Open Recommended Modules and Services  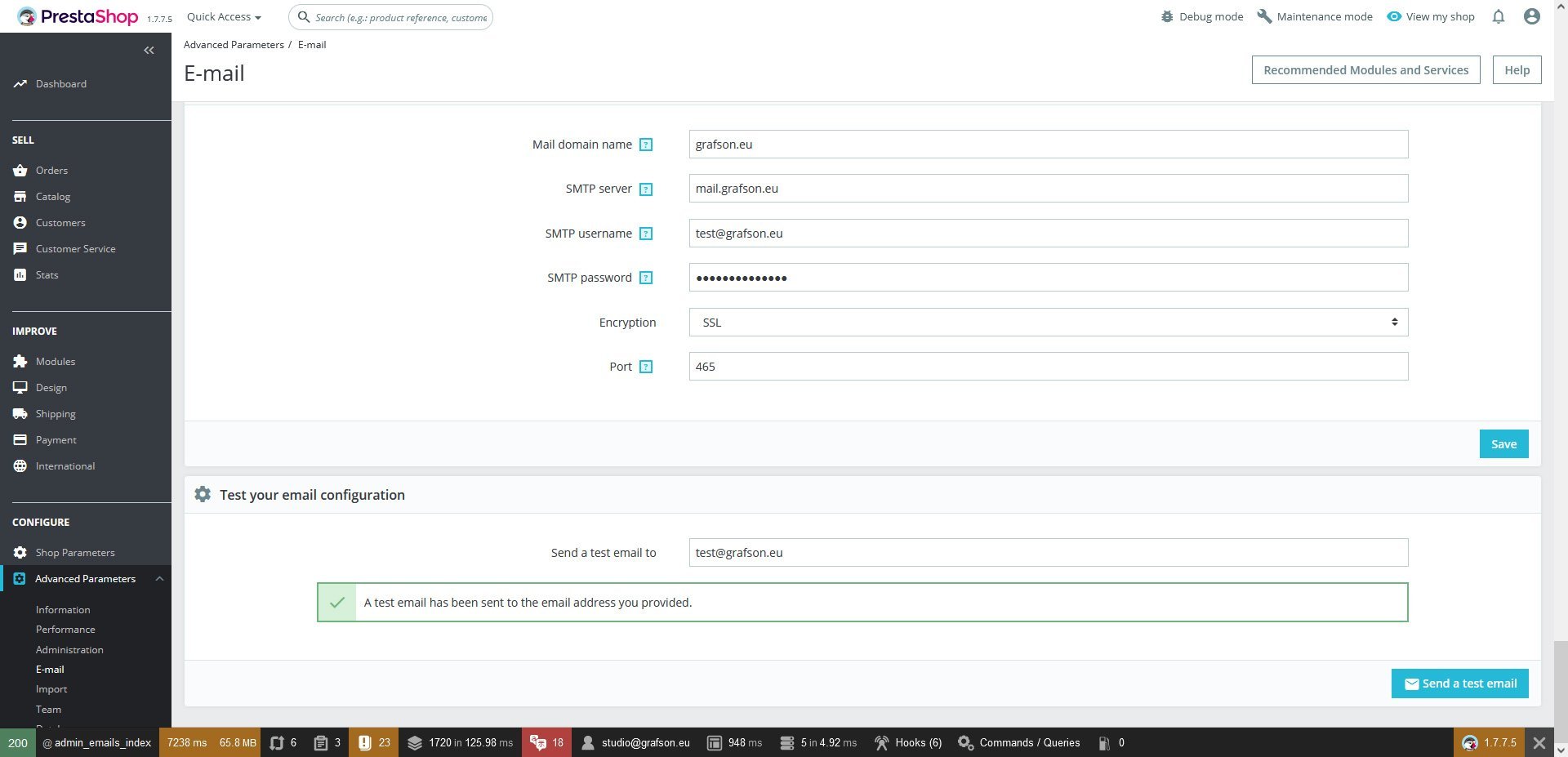coord(1365,70)
